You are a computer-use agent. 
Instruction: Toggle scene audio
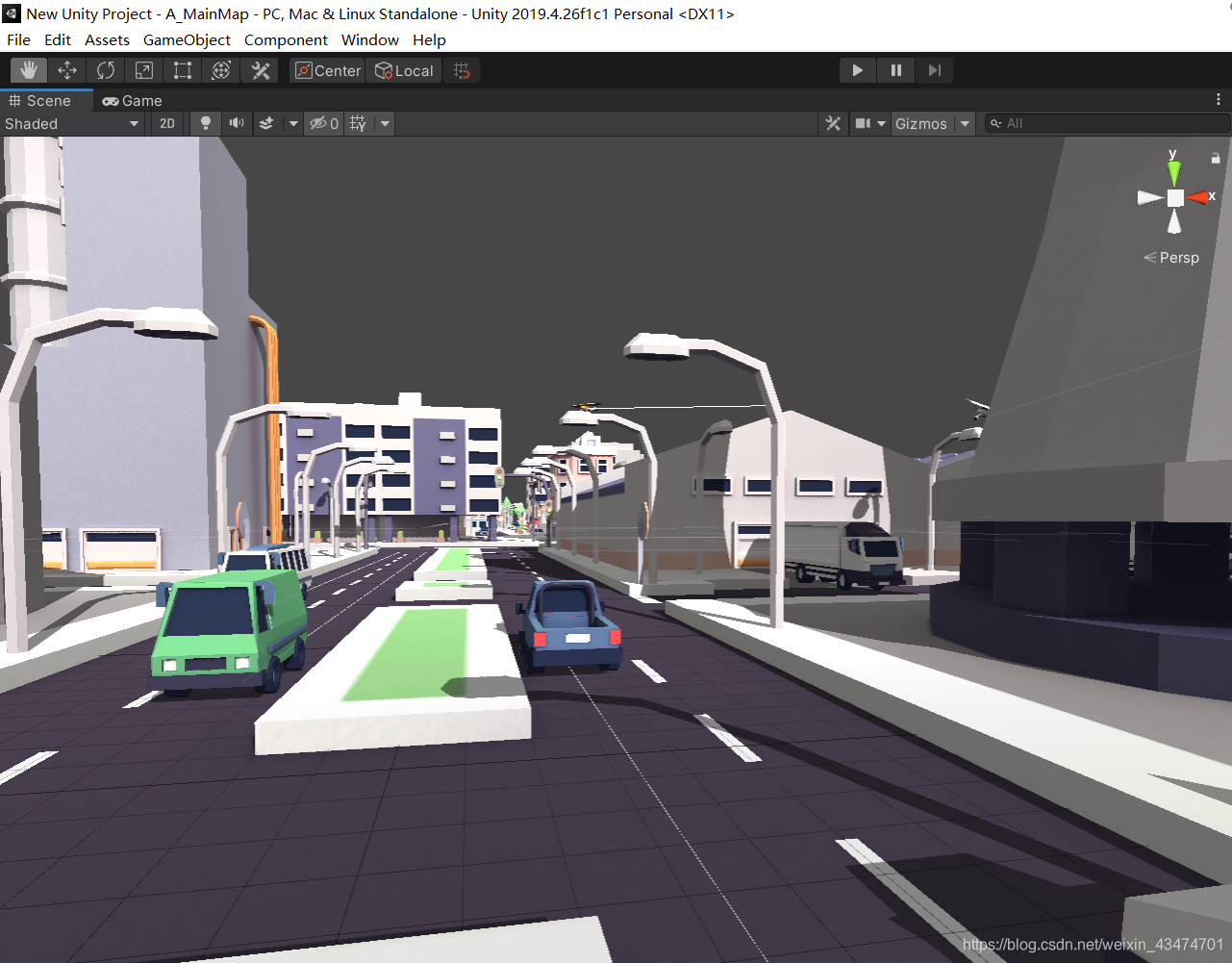click(x=236, y=123)
